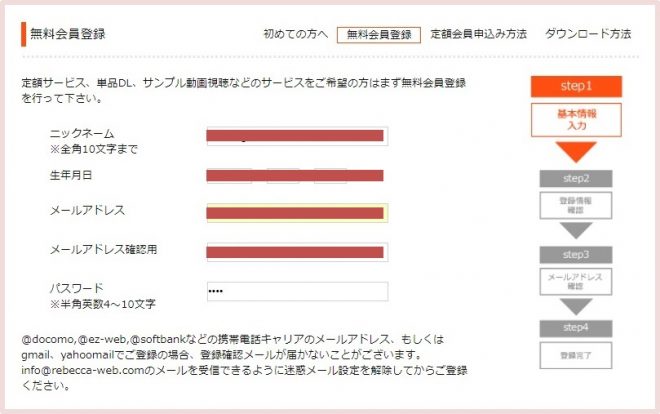Viewport: 660px width, 414px height.
Task: Click the orange step1 indicator
Action: pos(576,86)
